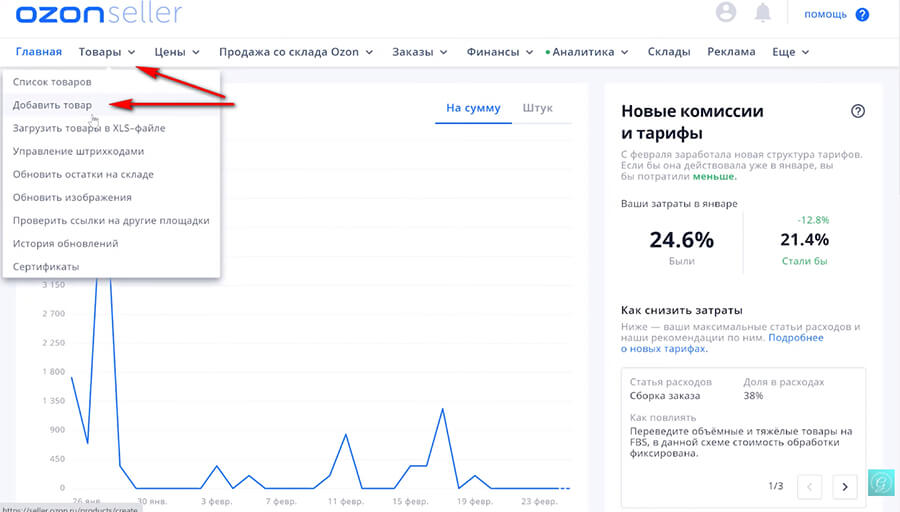Viewport: 900px width, 512px height.
Task: Click the teal floating widget icon
Action: point(880,483)
